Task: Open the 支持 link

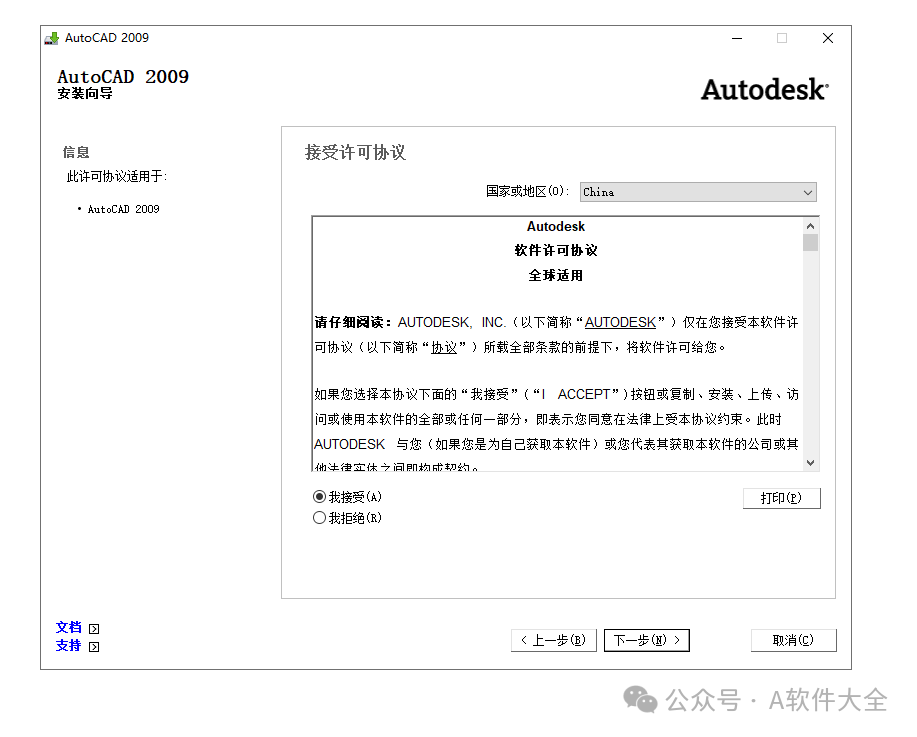Action: click(67, 646)
